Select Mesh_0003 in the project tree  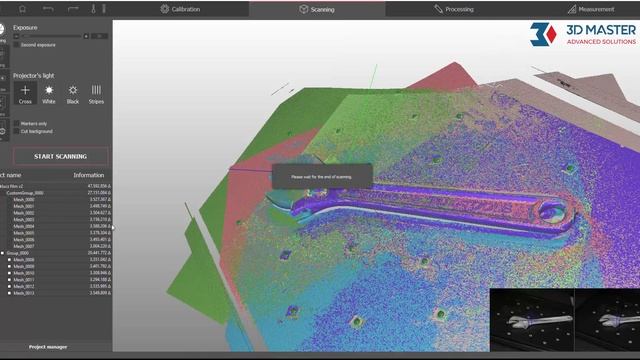[24, 220]
